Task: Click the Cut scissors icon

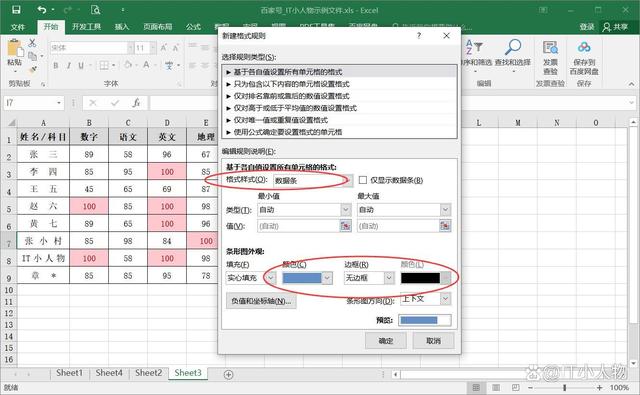Action: coord(32,42)
